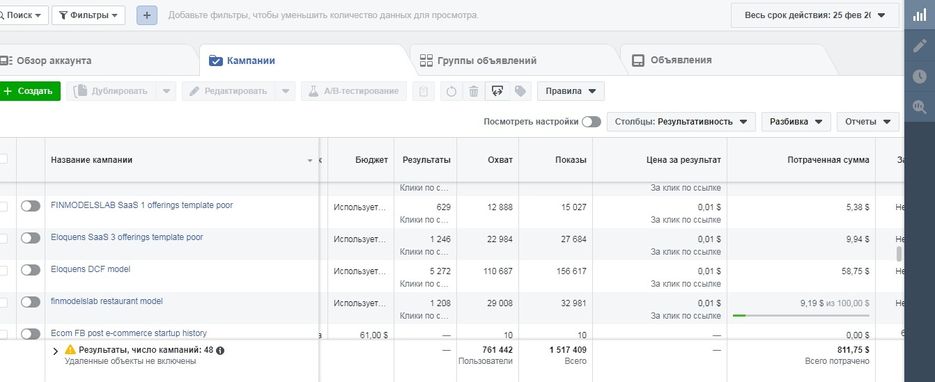Expand the Правила dropdown menu
The image size is (935, 382).
click(571, 91)
